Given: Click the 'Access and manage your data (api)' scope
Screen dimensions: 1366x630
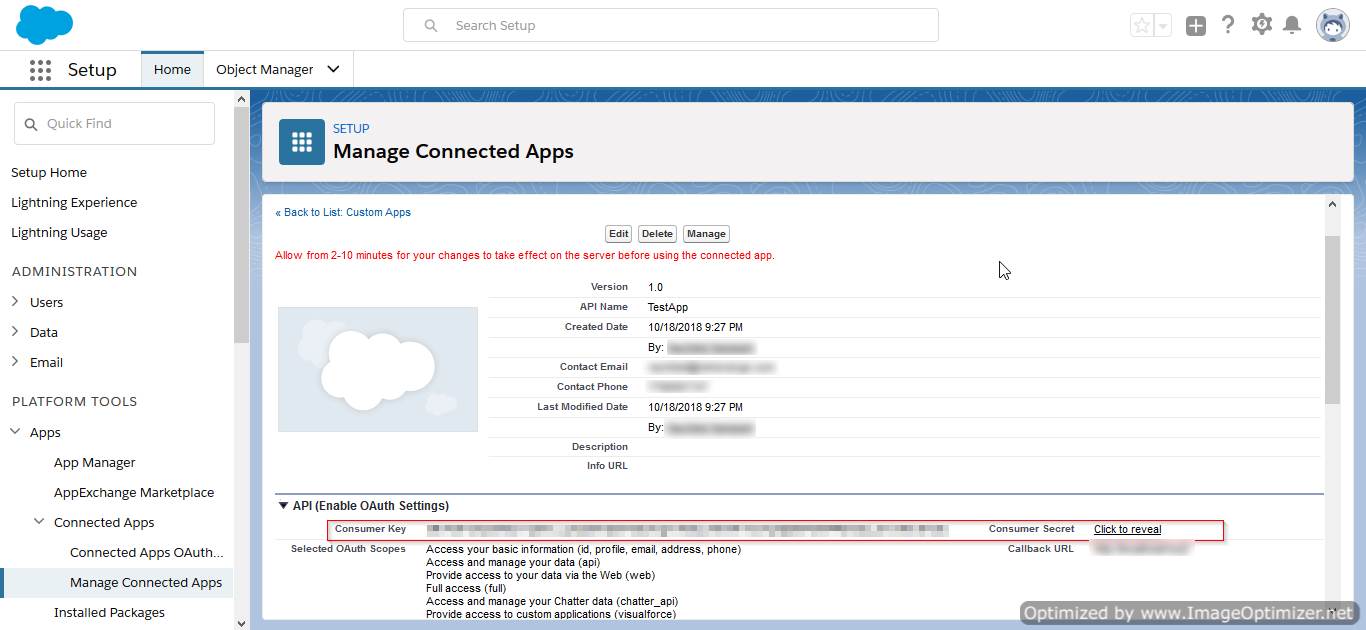Looking at the screenshot, I should [514, 562].
